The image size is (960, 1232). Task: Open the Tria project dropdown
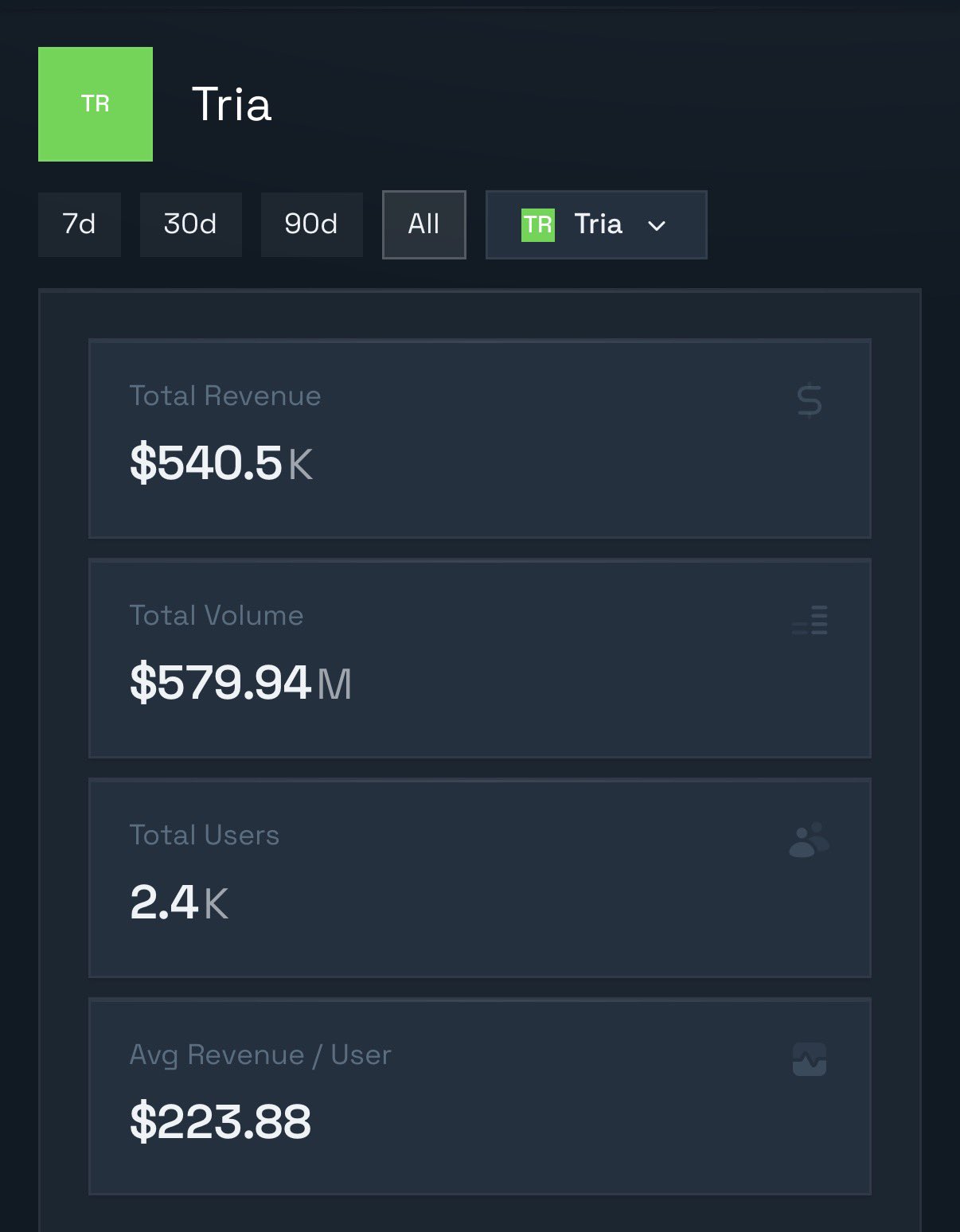596,224
